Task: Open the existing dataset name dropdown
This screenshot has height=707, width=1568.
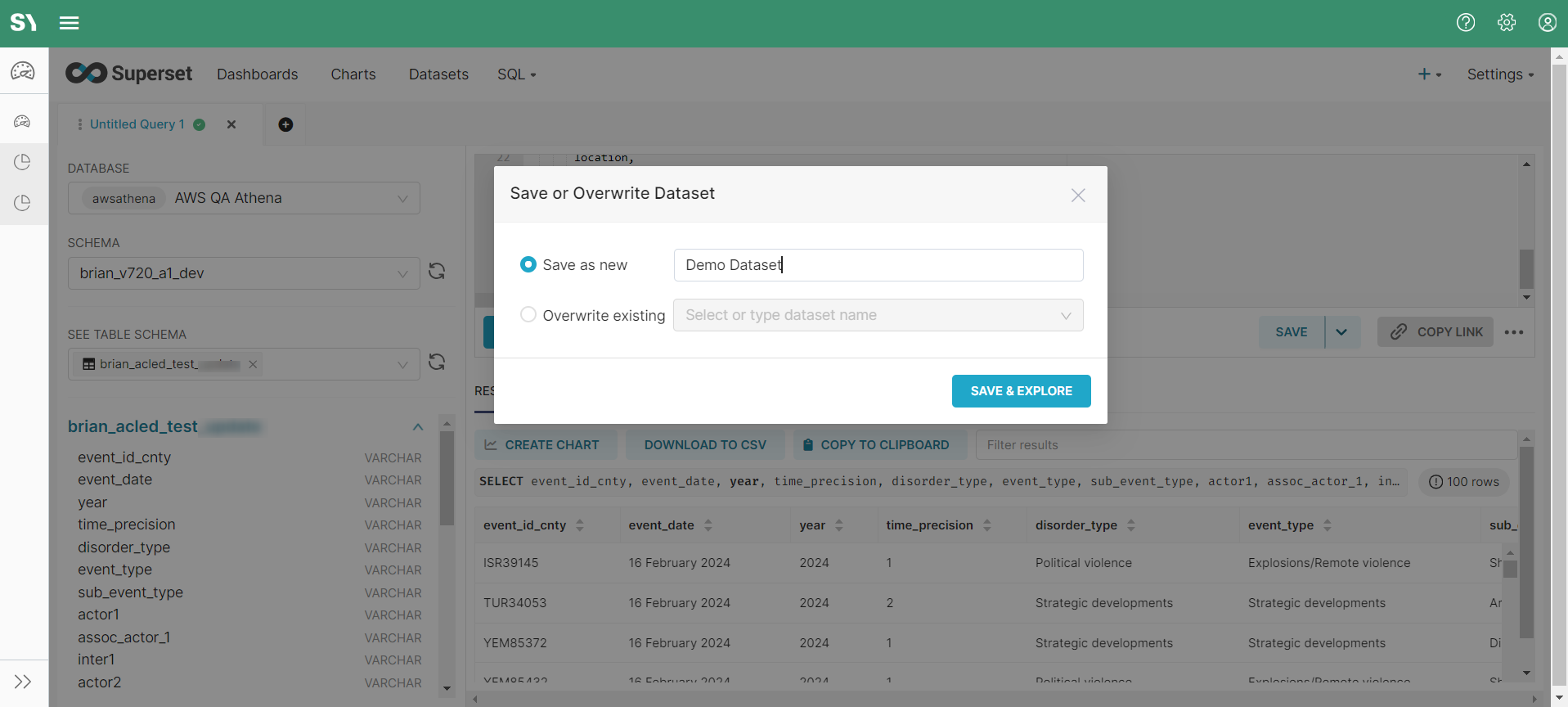Action: coord(878,315)
